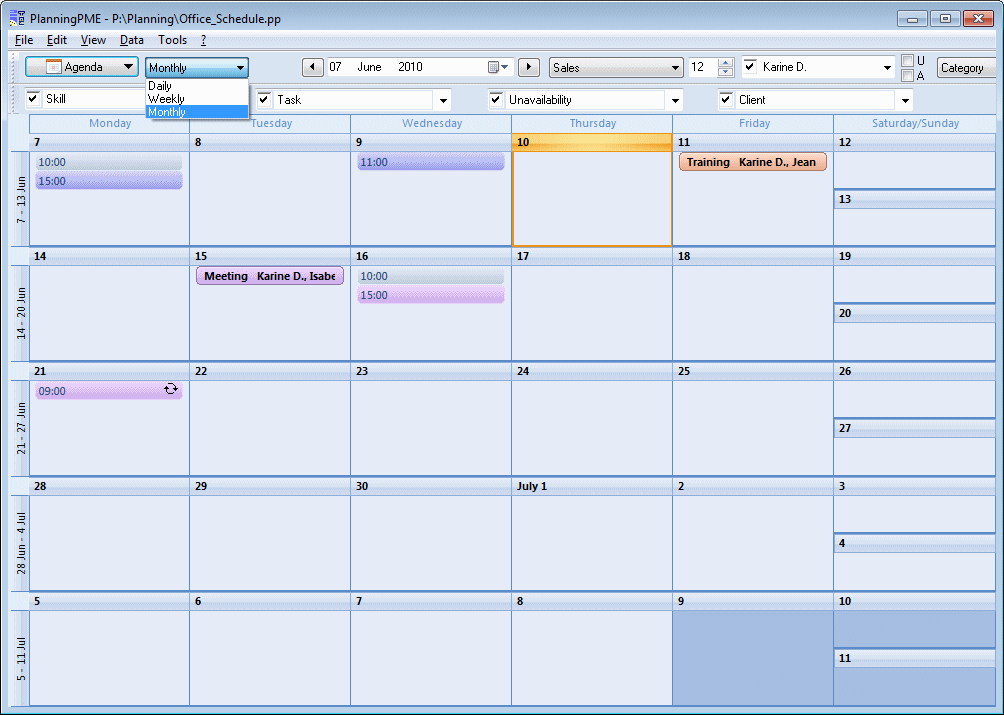Expand the Client filter dropdown arrow
Image resolution: width=1004 pixels, height=715 pixels.
(905, 100)
